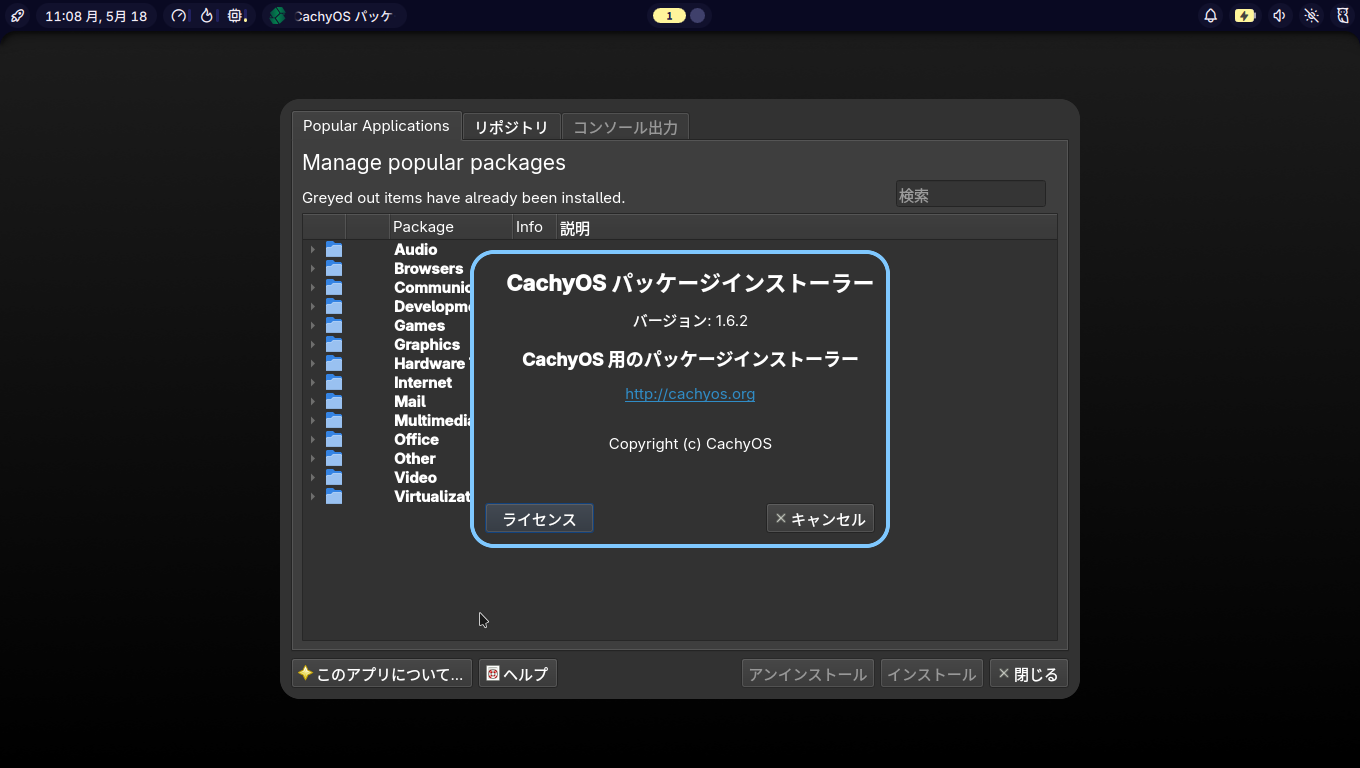
Task: Click the 検索 search field
Action: point(970,195)
